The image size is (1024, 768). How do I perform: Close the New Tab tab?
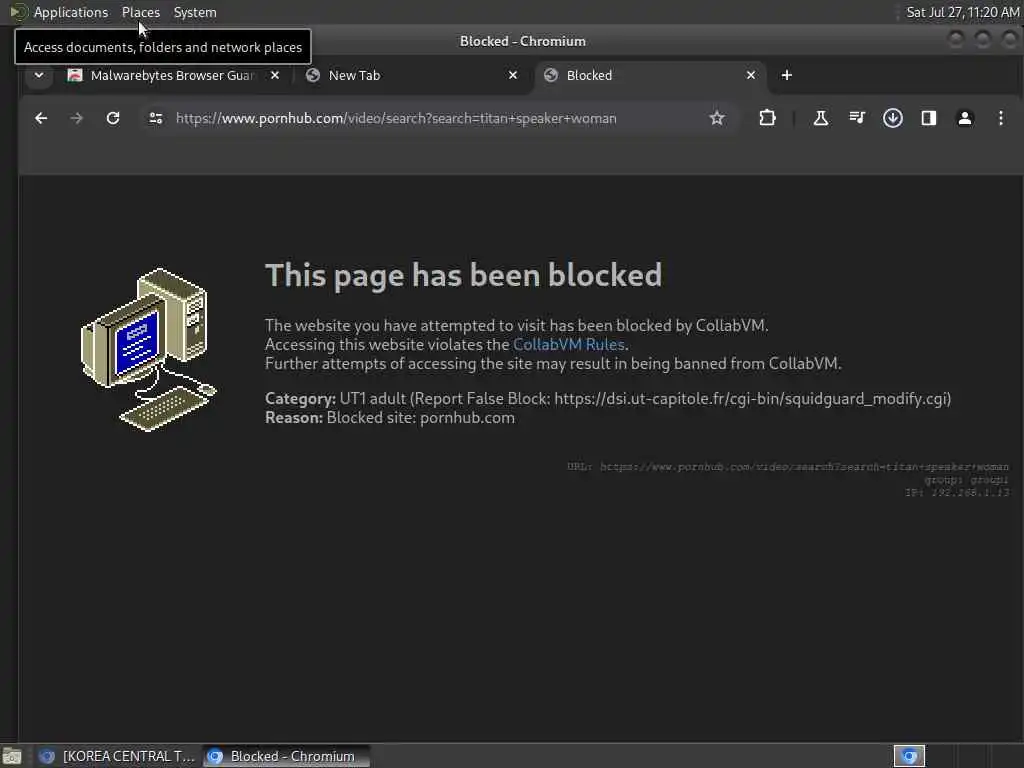(x=513, y=75)
